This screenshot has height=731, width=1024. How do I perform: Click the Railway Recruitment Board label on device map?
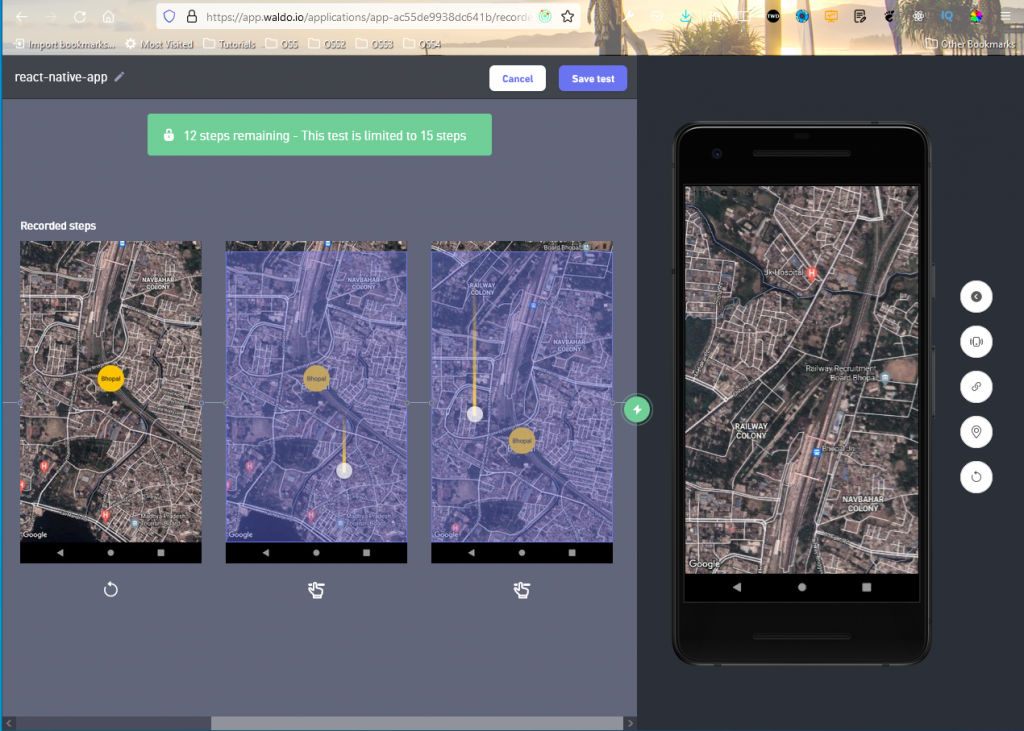(841, 373)
